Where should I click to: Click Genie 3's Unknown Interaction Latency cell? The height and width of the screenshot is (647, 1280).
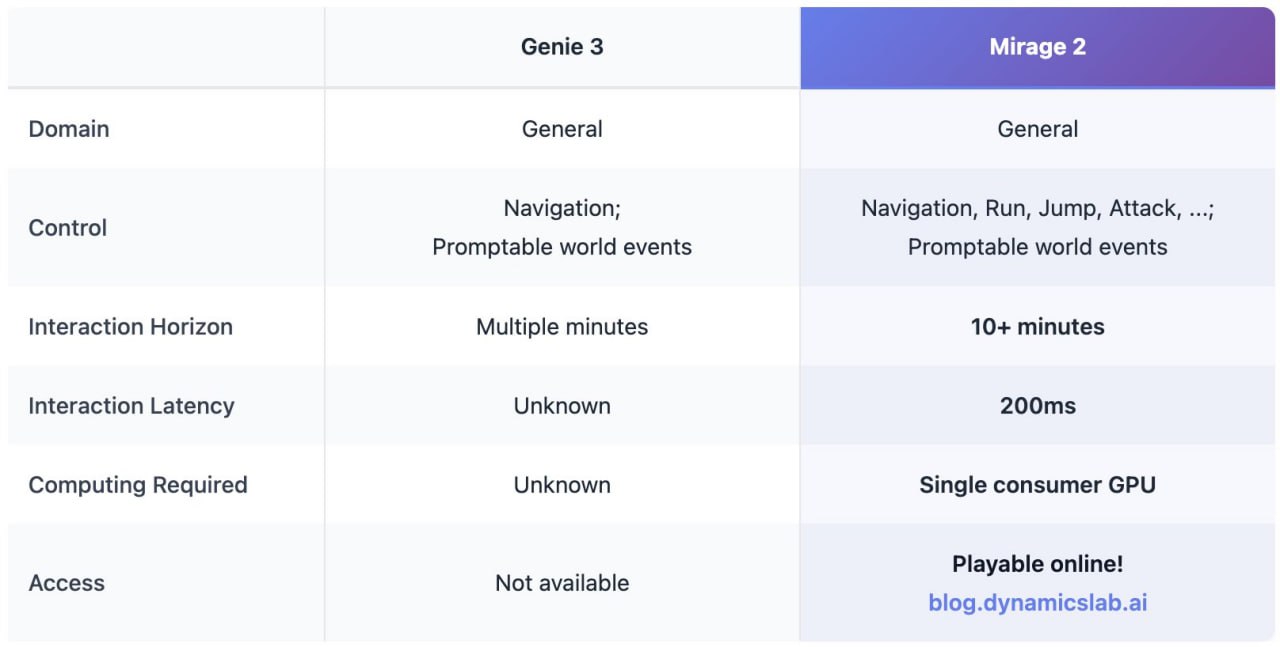(x=562, y=405)
